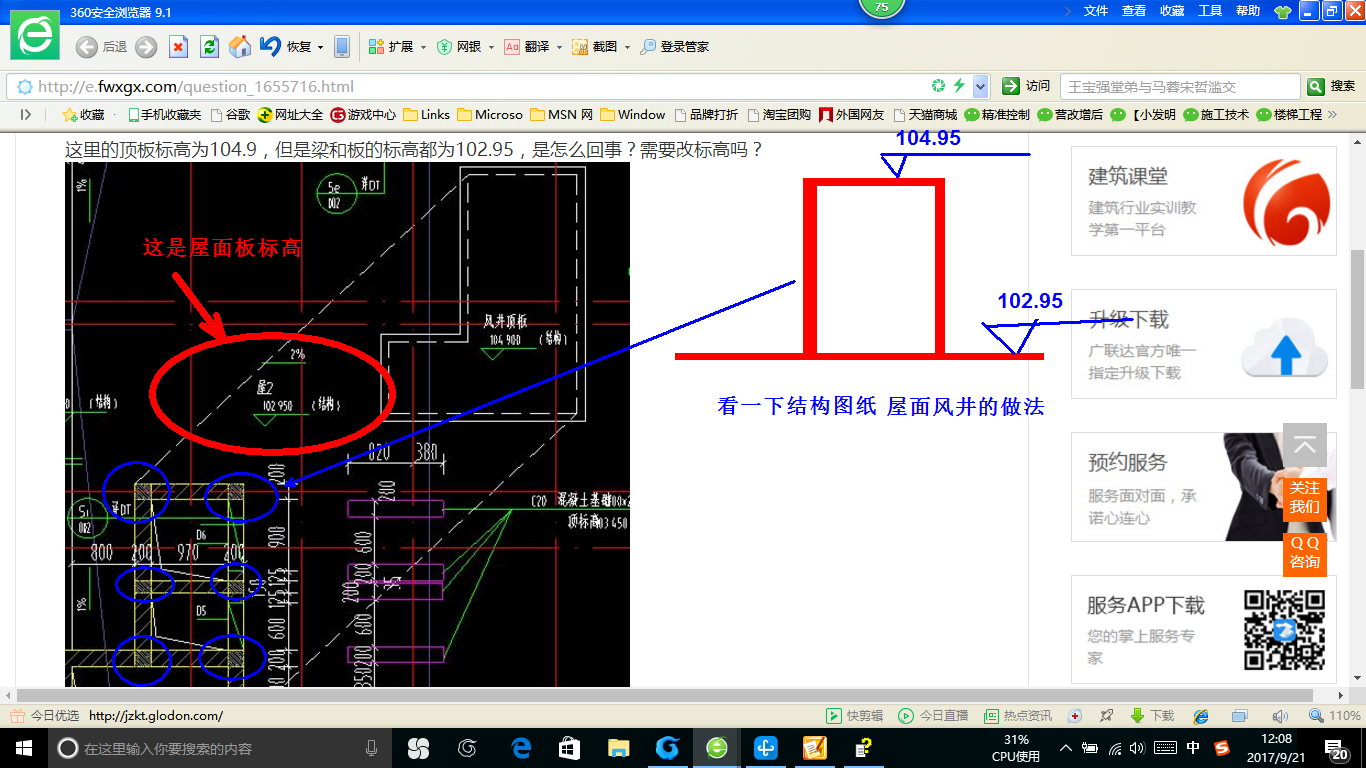
Task: Click the Forward navigation arrow
Action: tap(146, 47)
